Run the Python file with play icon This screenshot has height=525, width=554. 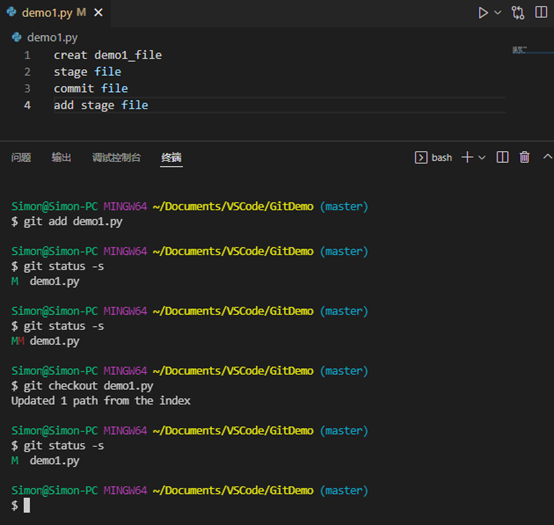coord(483,13)
